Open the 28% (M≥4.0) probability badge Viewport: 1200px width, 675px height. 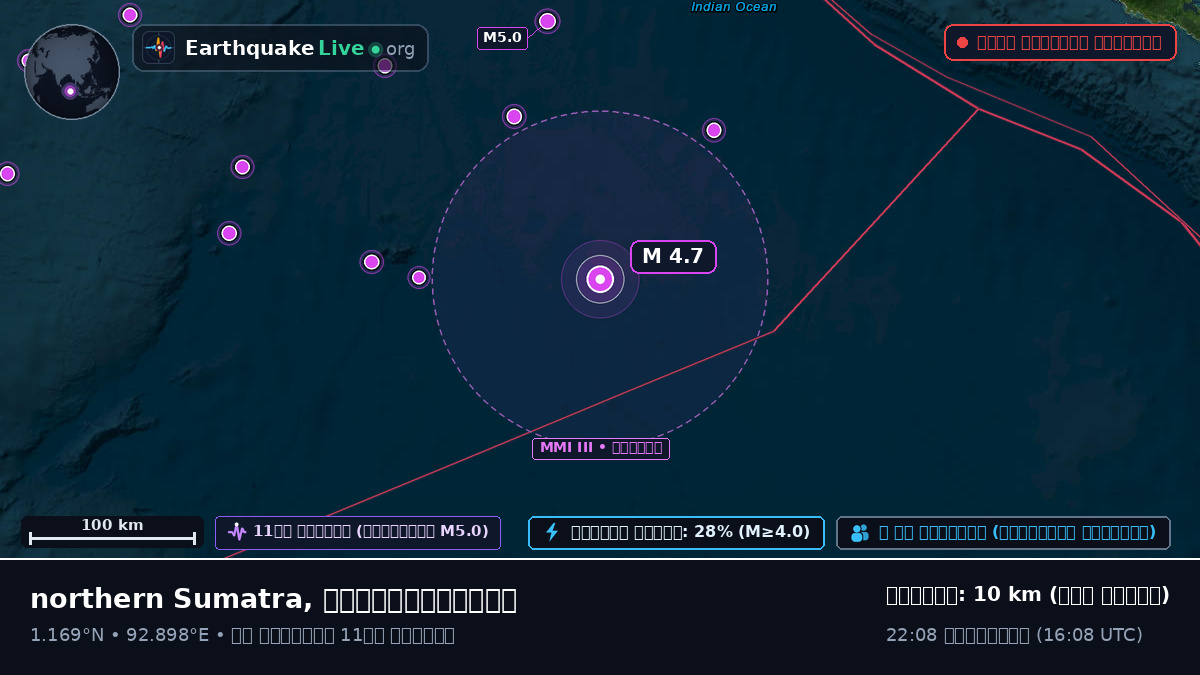(676, 533)
